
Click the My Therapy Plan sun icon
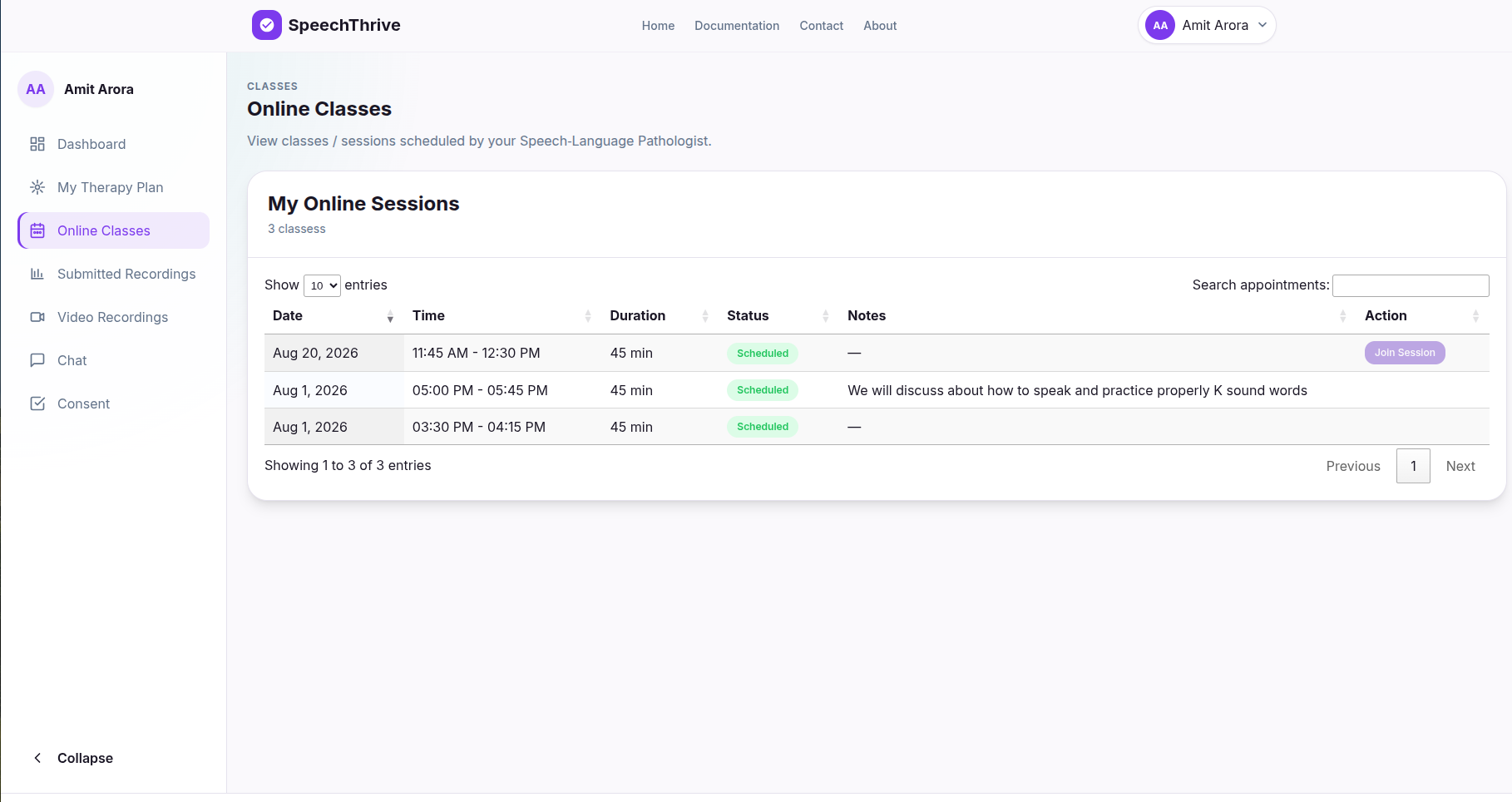[x=37, y=187]
